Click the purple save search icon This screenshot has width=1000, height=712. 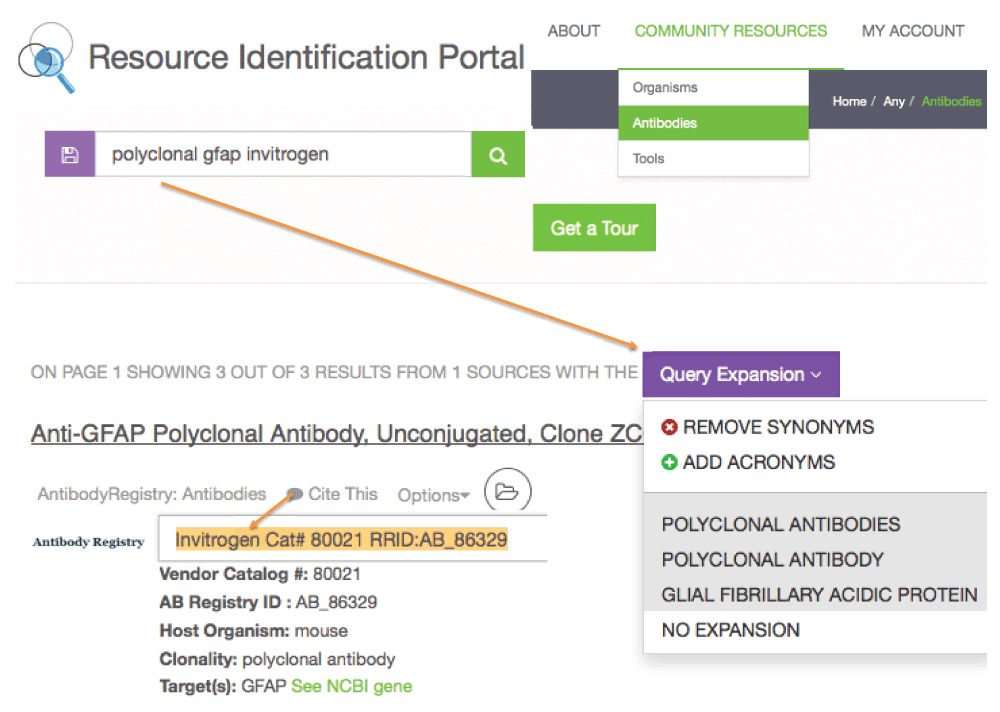[x=70, y=154]
